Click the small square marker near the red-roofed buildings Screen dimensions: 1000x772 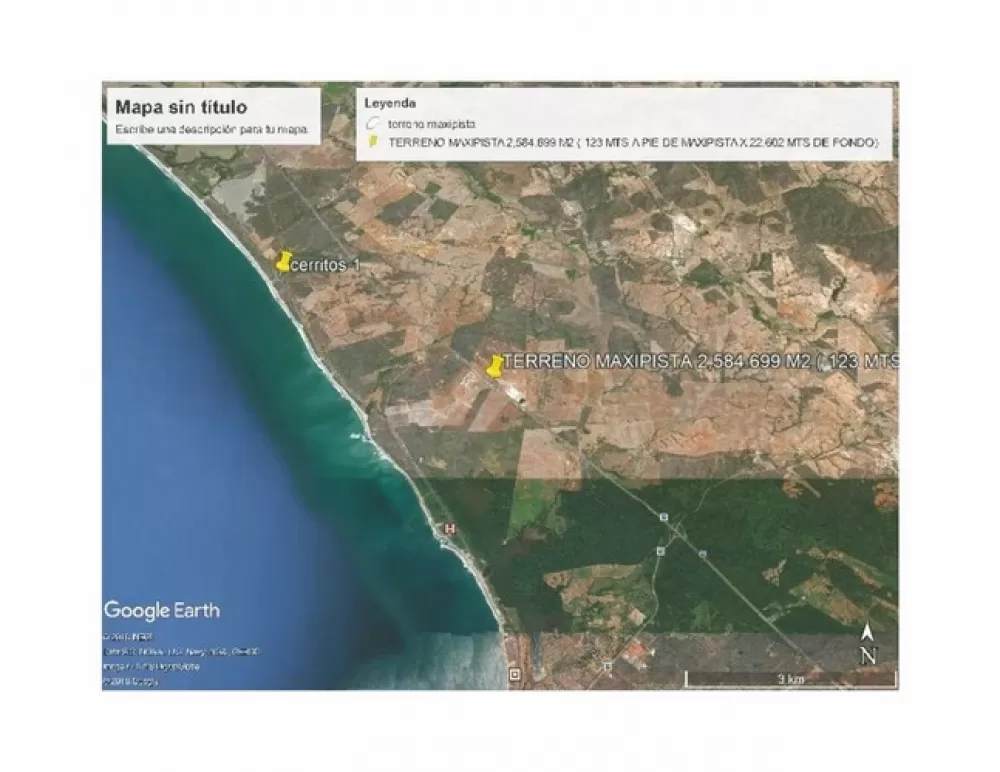click(x=608, y=666)
